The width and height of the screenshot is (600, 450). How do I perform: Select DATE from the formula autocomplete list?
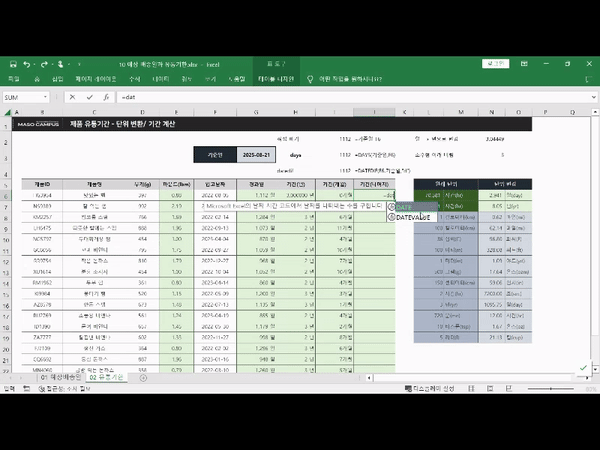coord(405,206)
